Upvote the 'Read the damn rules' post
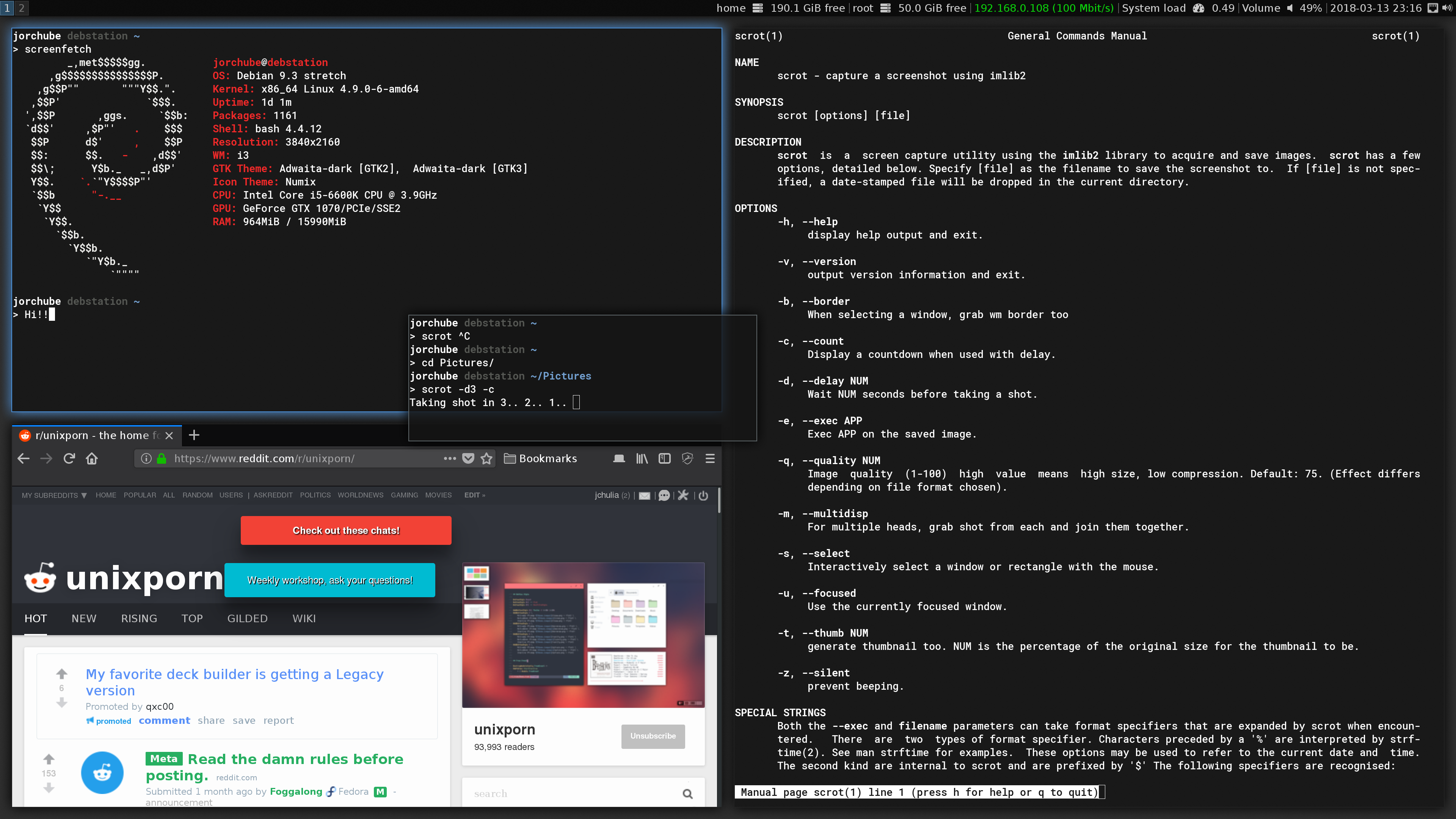The width and height of the screenshot is (1456, 819). tap(49, 759)
